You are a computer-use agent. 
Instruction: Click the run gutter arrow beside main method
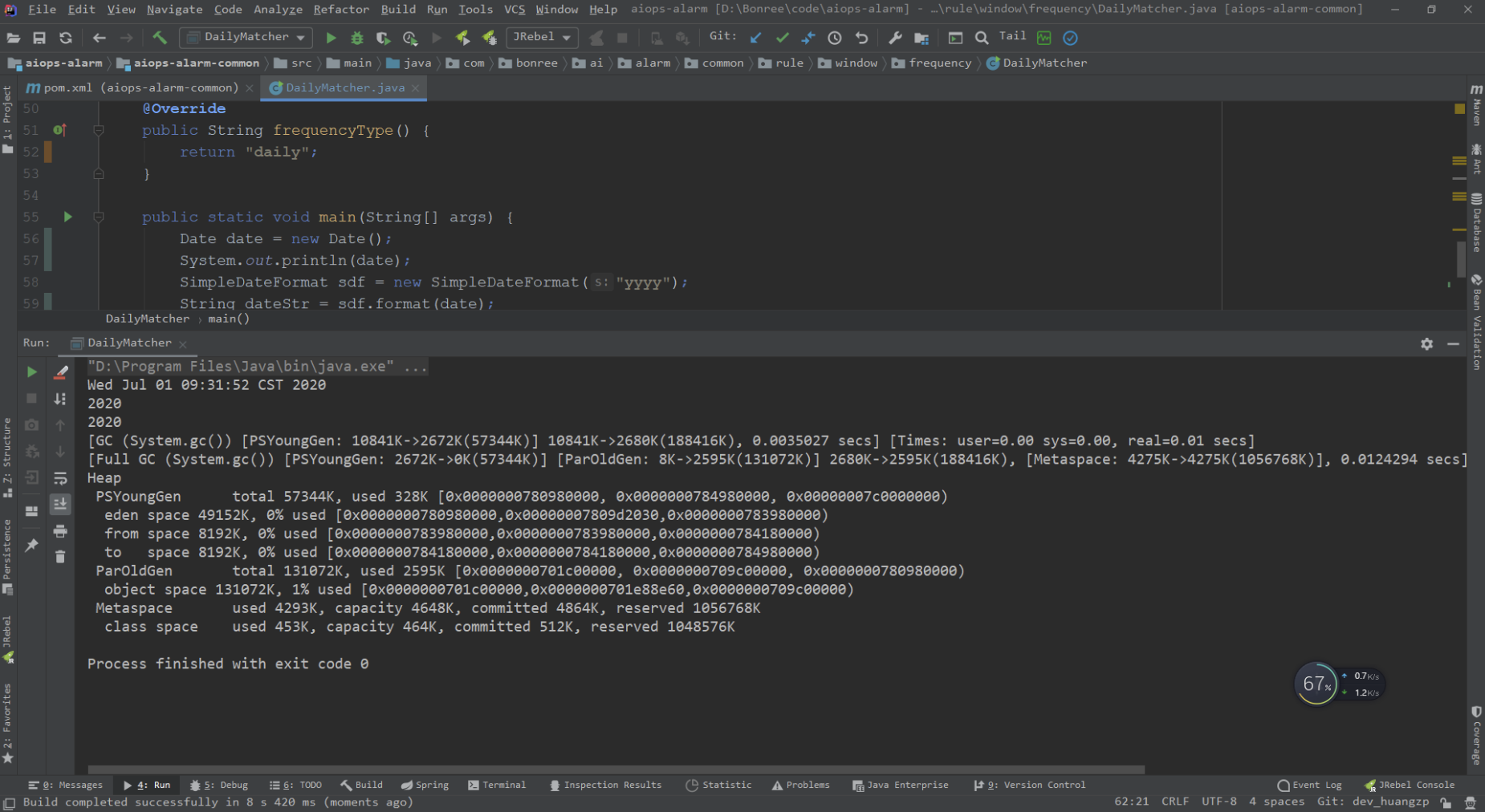[x=67, y=217]
